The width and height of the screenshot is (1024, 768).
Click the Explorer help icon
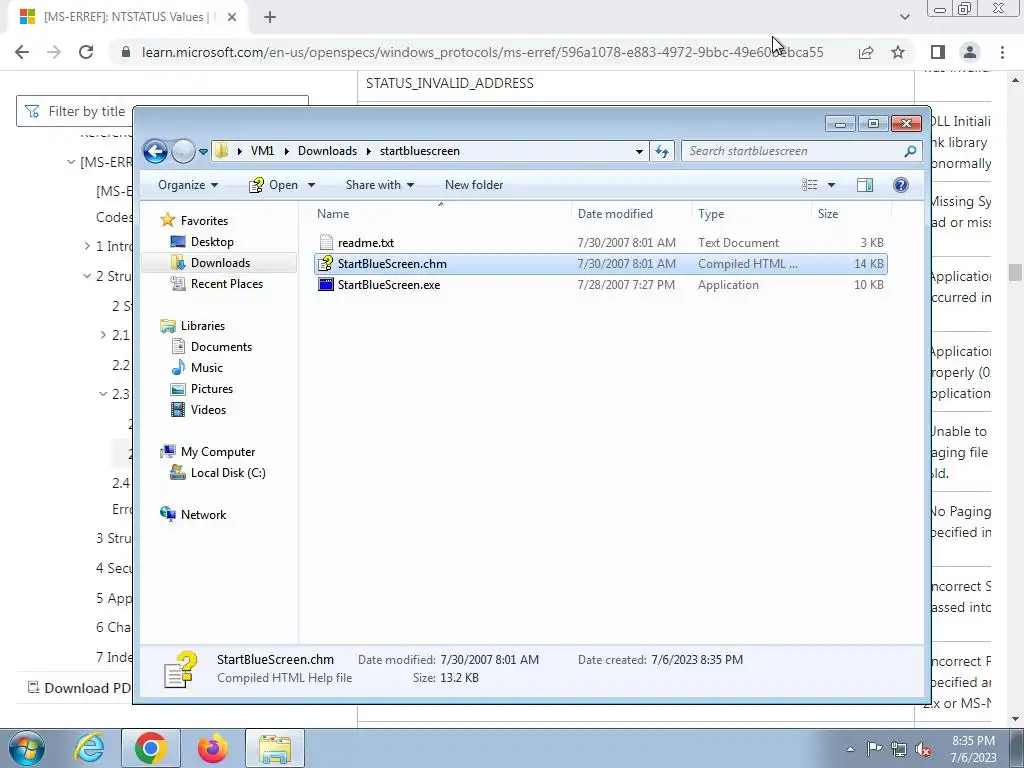pyautogui.click(x=901, y=185)
